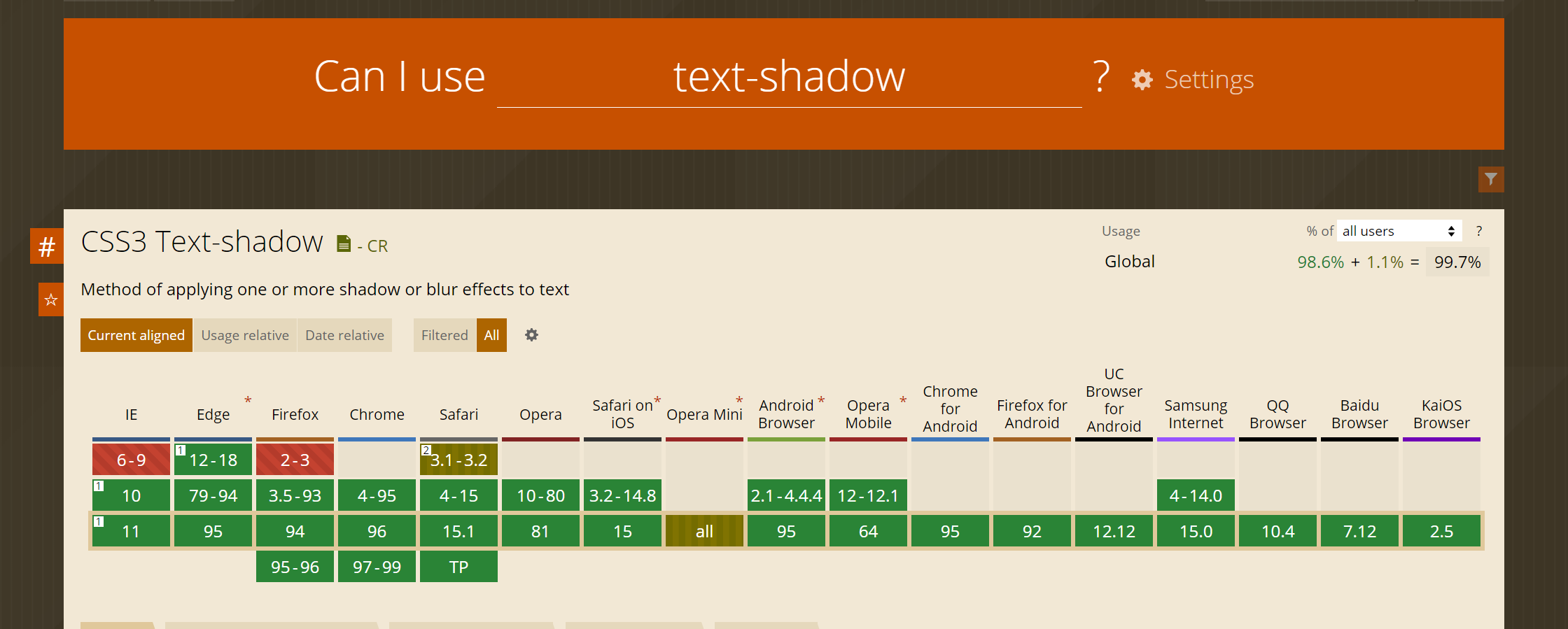
Task: Select the Safari 3.1-3.2 partial cell
Action: [x=458, y=460]
